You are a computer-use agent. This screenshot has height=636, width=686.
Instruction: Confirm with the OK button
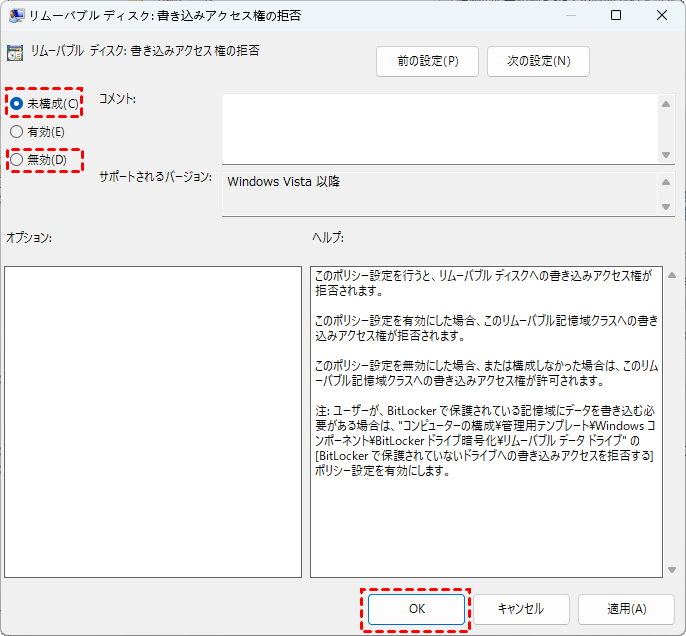coord(415,608)
